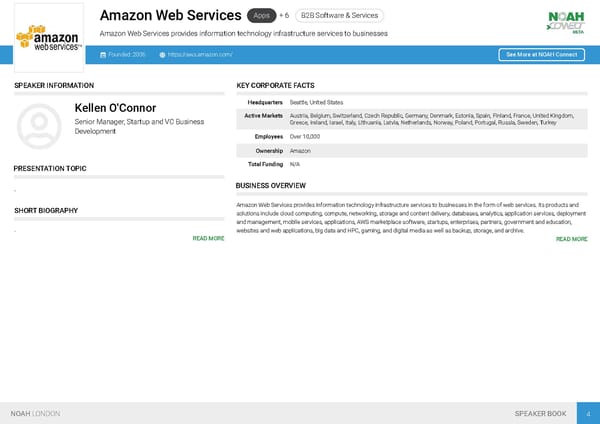Click the Business Overview heading
Viewport: 600px width, 424px height.
270,186
